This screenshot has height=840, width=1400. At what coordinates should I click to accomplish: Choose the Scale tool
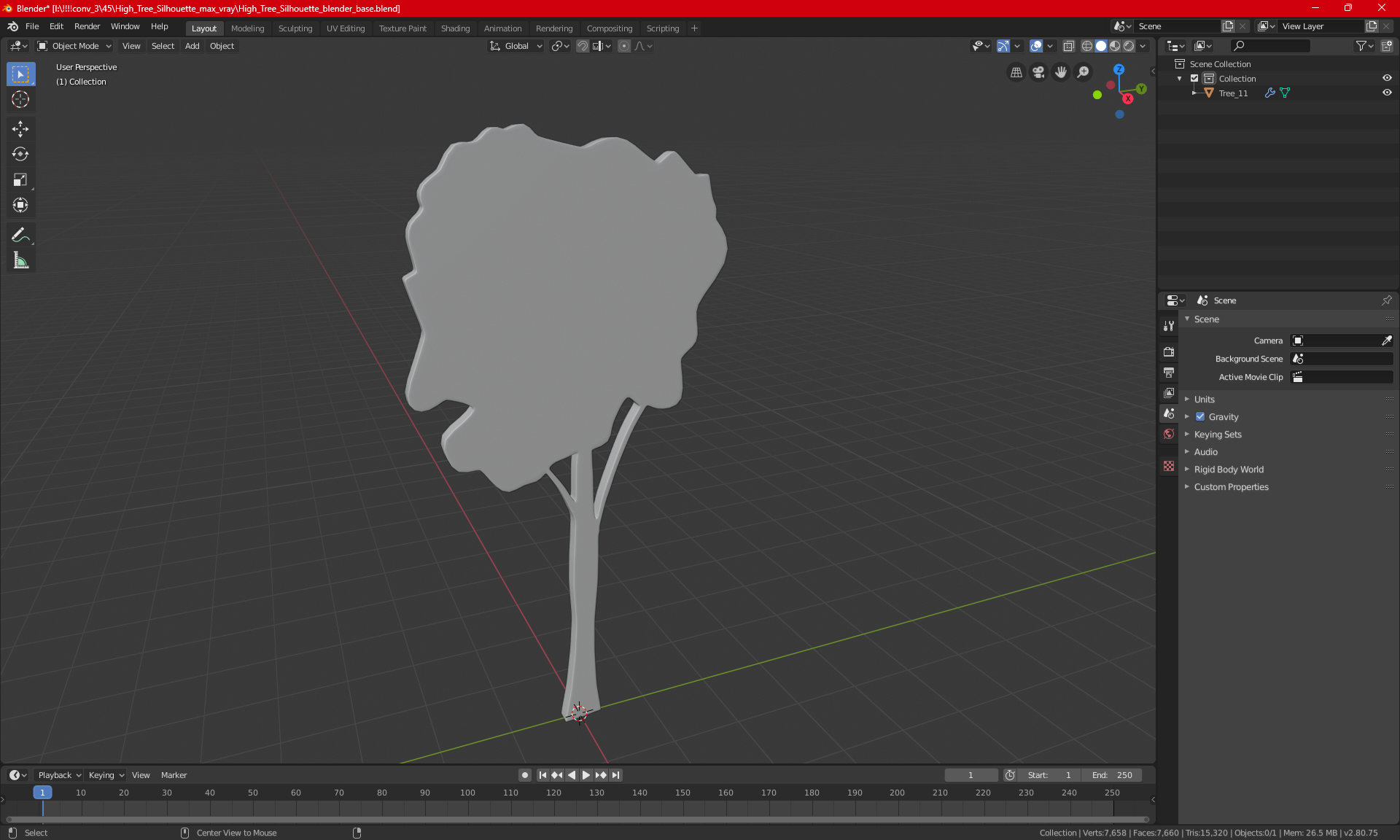[x=20, y=179]
